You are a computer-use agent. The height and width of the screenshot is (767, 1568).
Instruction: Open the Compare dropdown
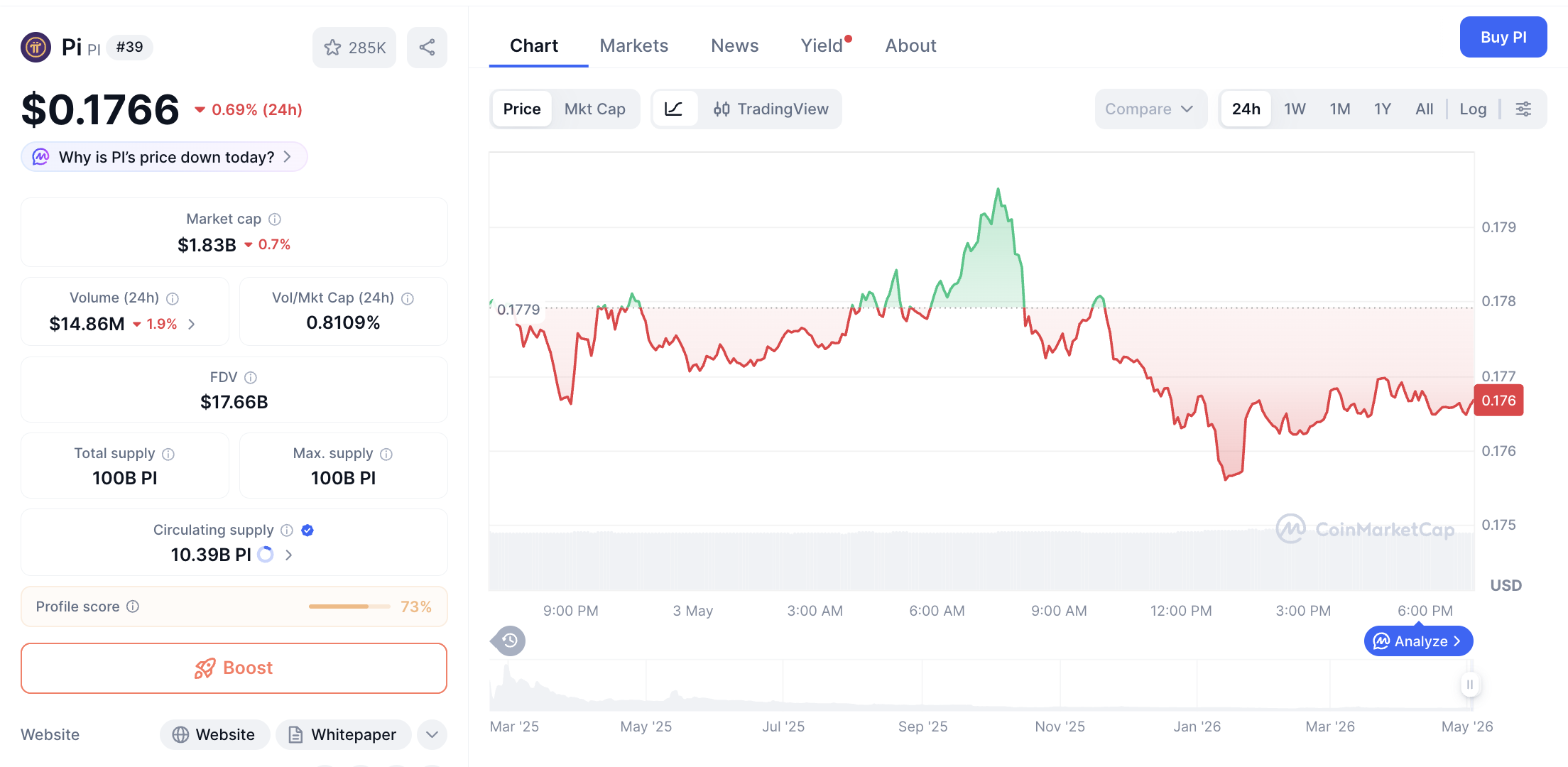point(1150,109)
